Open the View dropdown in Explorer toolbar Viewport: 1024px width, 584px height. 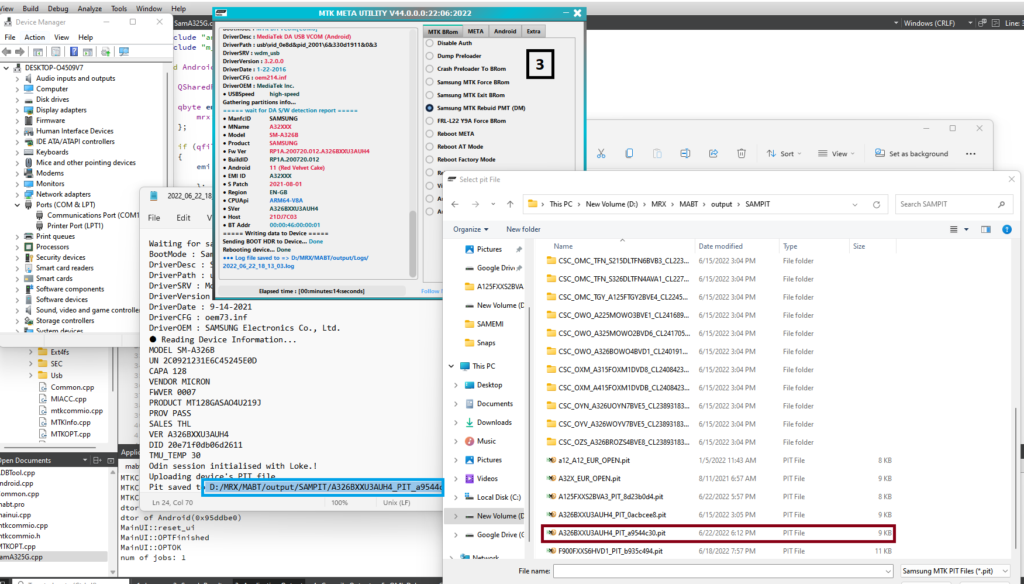click(x=836, y=154)
